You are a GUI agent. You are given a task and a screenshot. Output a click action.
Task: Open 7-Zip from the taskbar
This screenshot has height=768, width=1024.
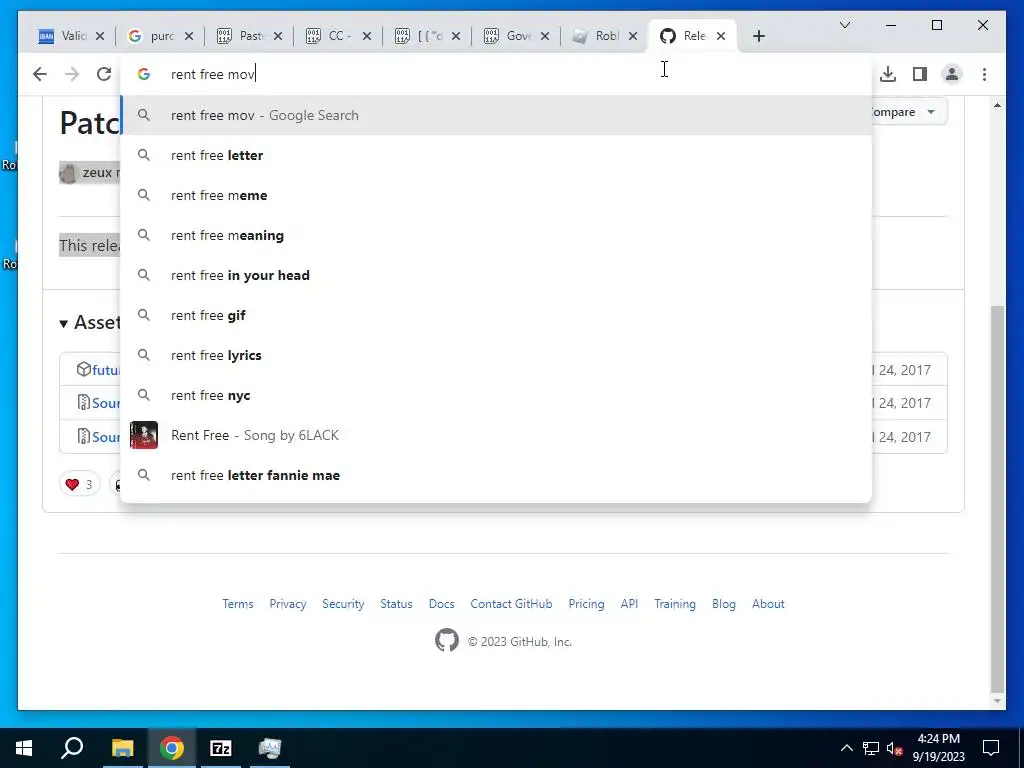[x=221, y=748]
